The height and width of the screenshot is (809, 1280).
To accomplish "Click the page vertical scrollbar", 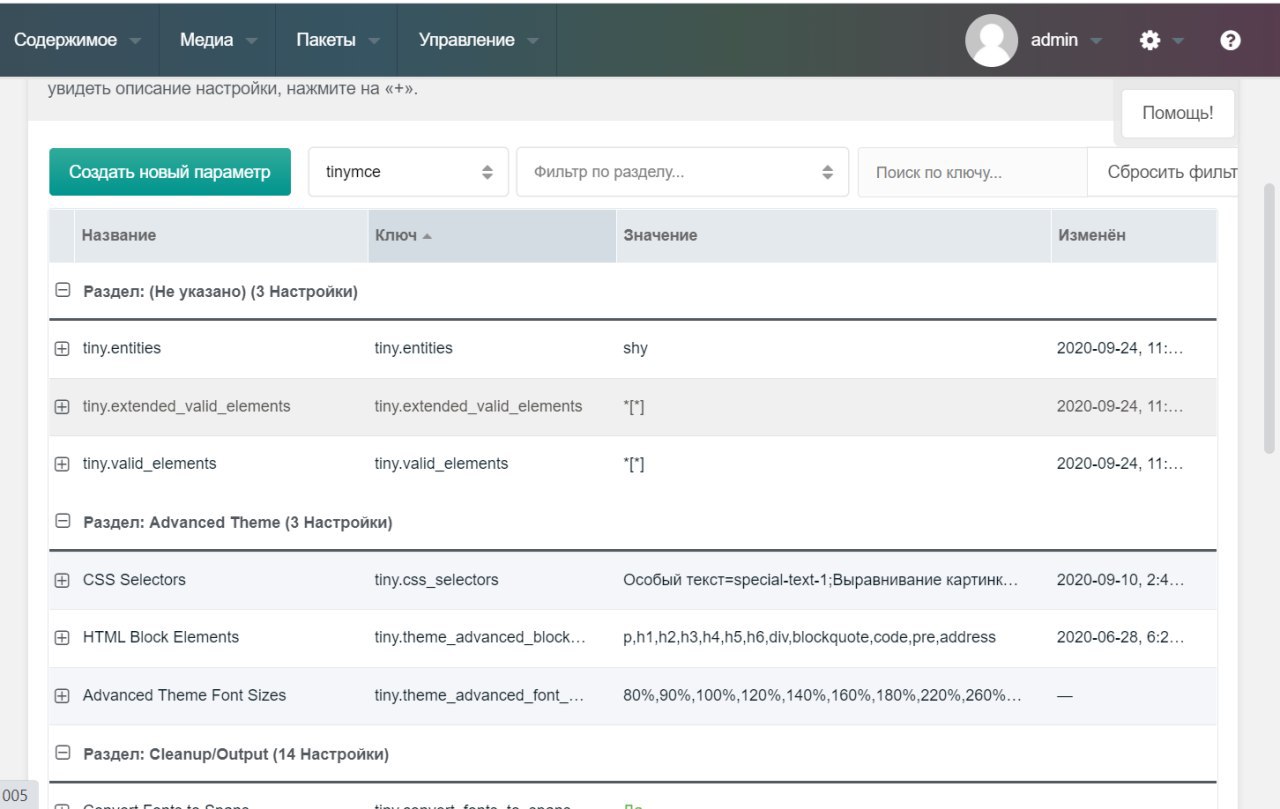I will coord(1270,318).
